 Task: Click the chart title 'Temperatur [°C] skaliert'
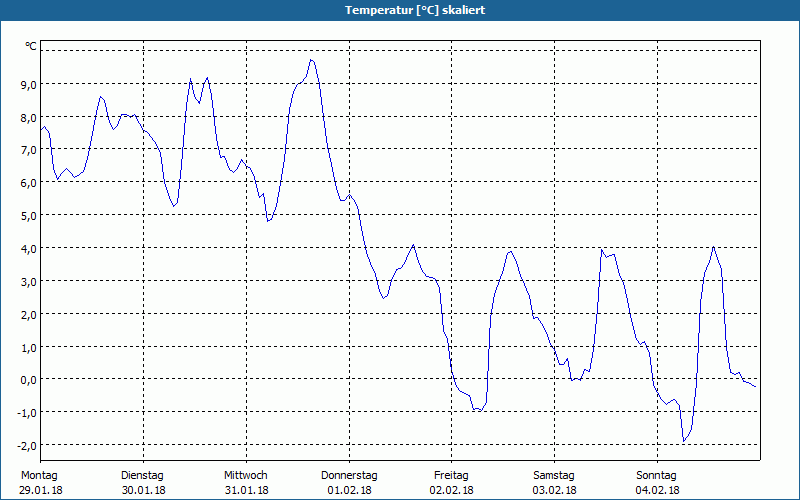(x=415, y=10)
